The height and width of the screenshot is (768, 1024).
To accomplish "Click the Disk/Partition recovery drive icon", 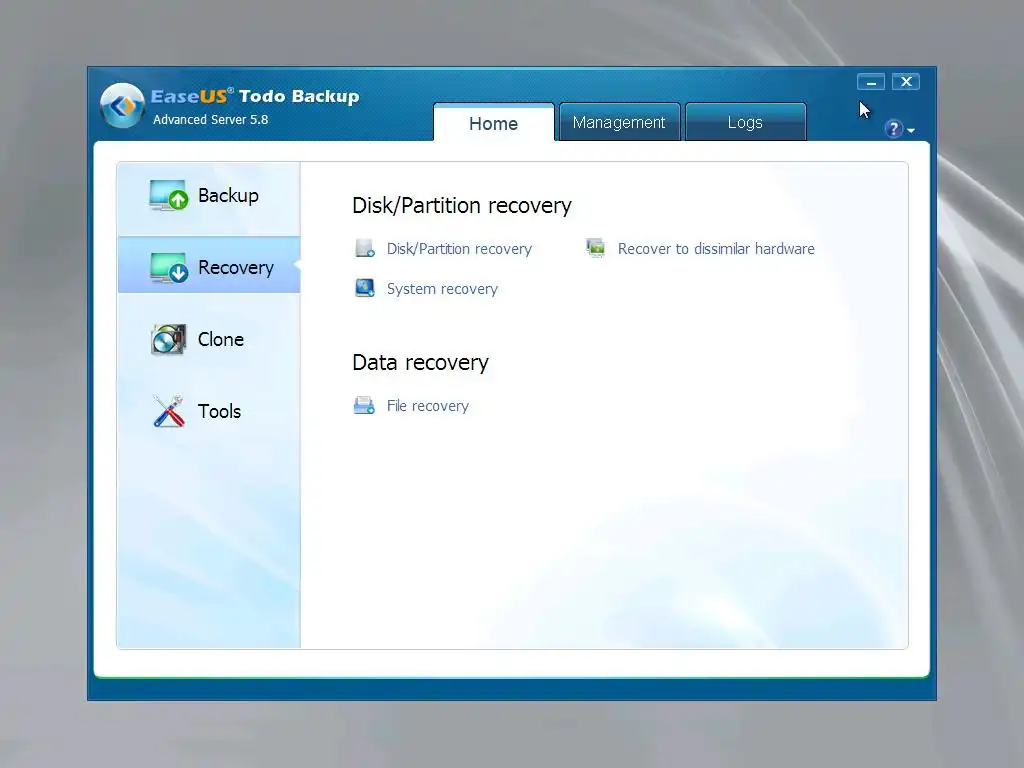I will click(364, 249).
